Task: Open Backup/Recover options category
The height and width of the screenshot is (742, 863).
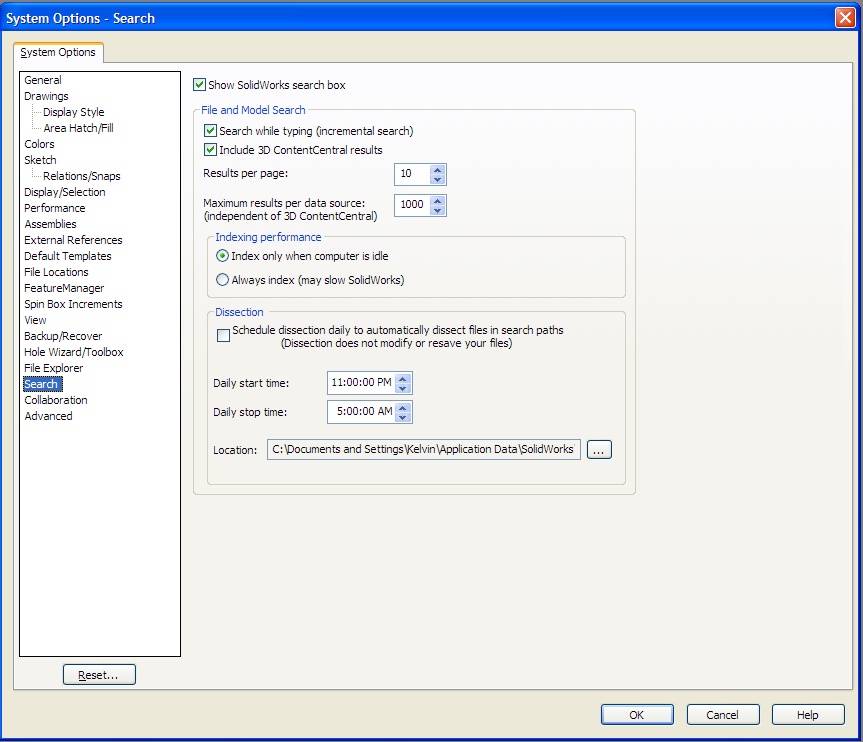Action: coord(63,336)
